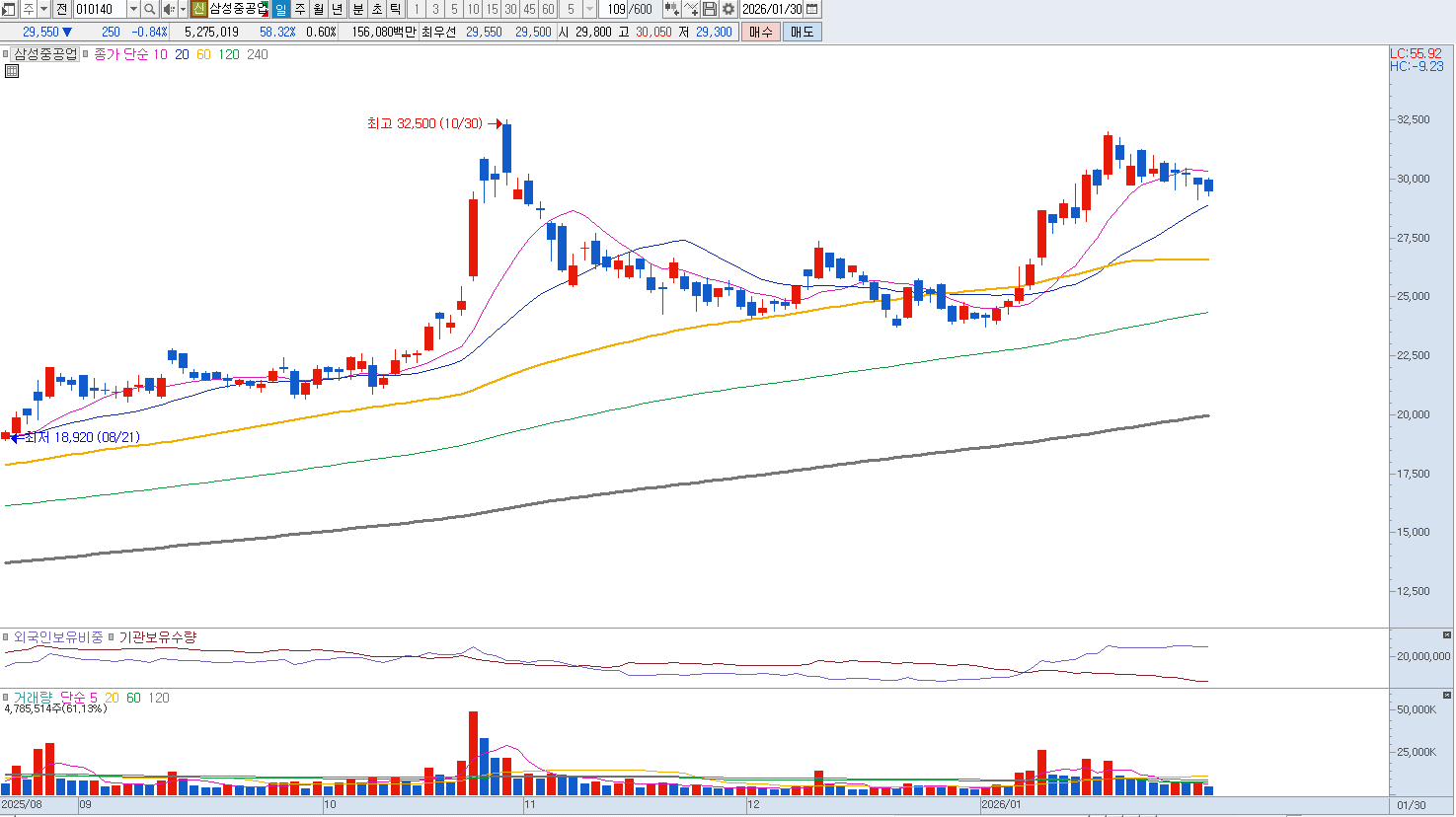Toggle the 일 daily period button

pyautogui.click(x=281, y=9)
